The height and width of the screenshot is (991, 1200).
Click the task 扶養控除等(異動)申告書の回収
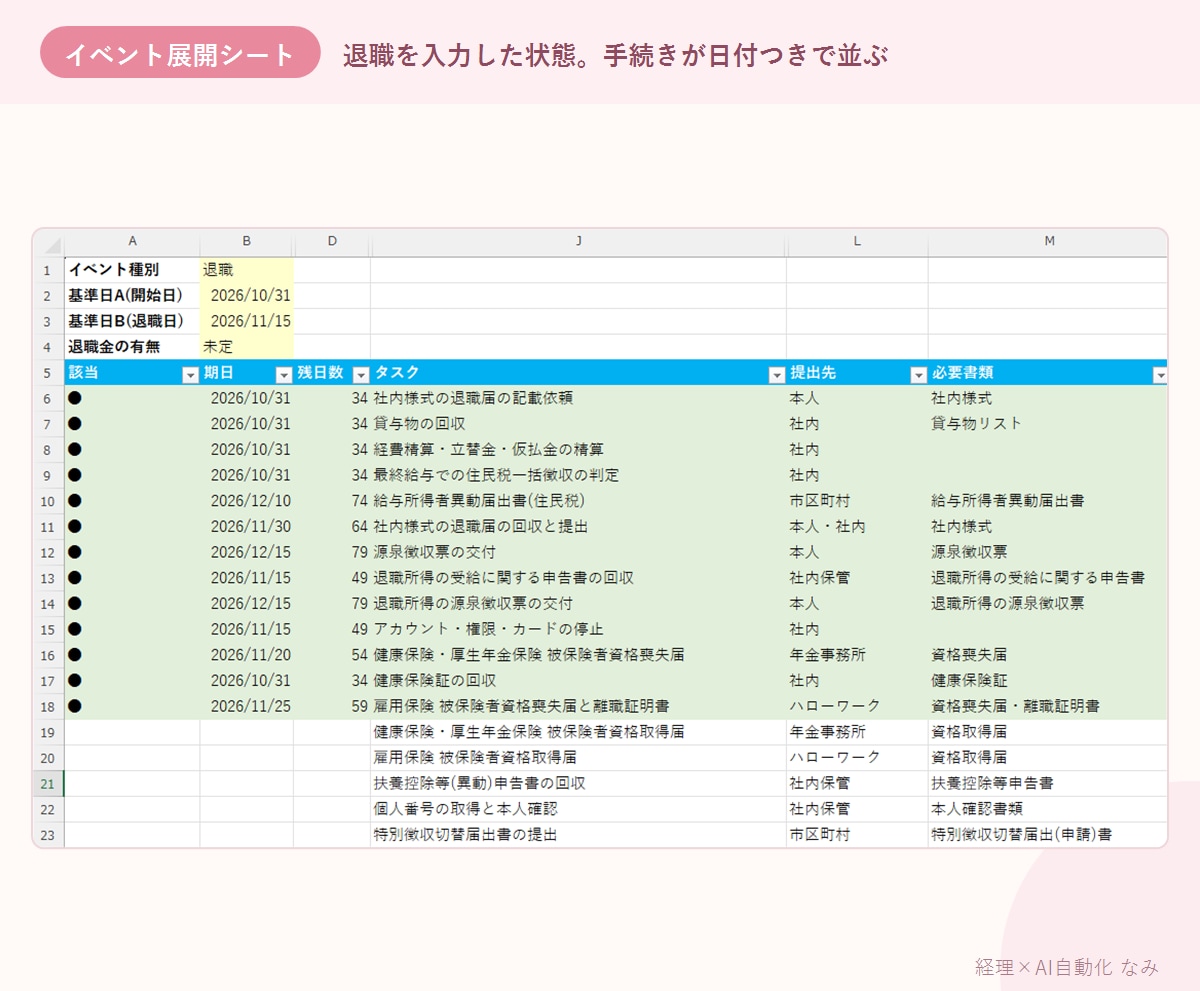(479, 783)
